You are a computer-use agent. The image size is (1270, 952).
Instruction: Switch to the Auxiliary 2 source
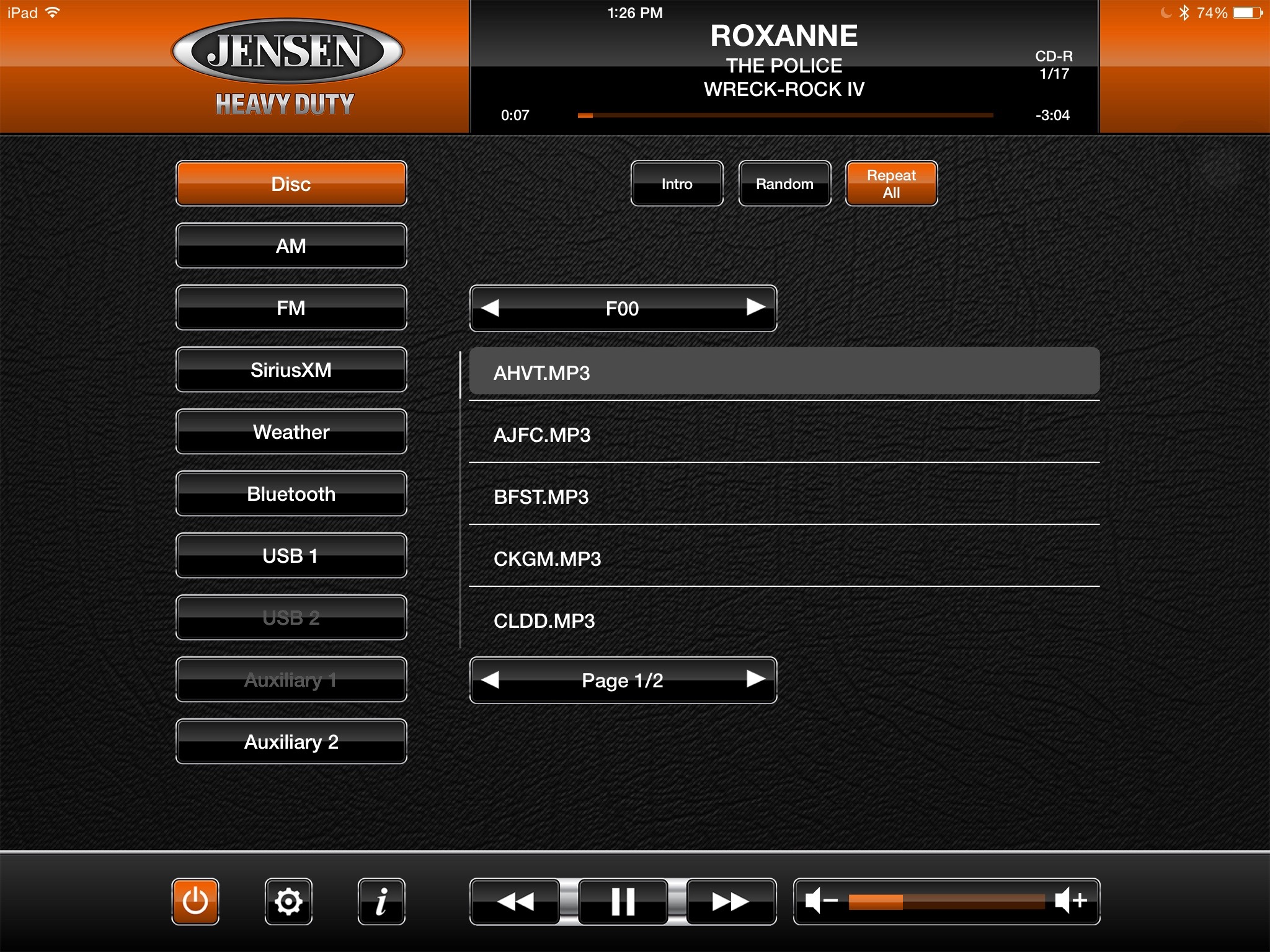(x=291, y=741)
